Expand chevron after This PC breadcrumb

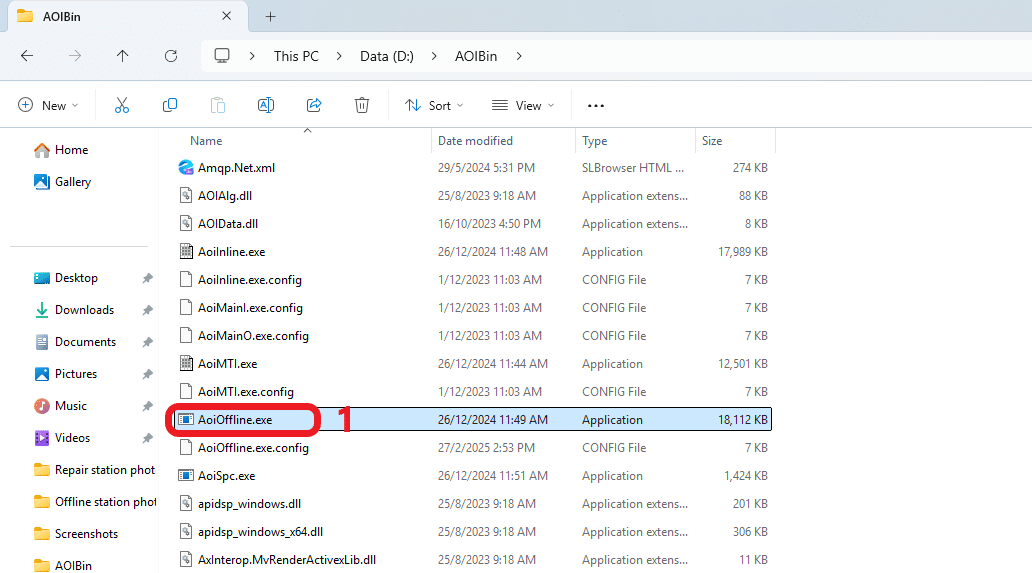(339, 56)
